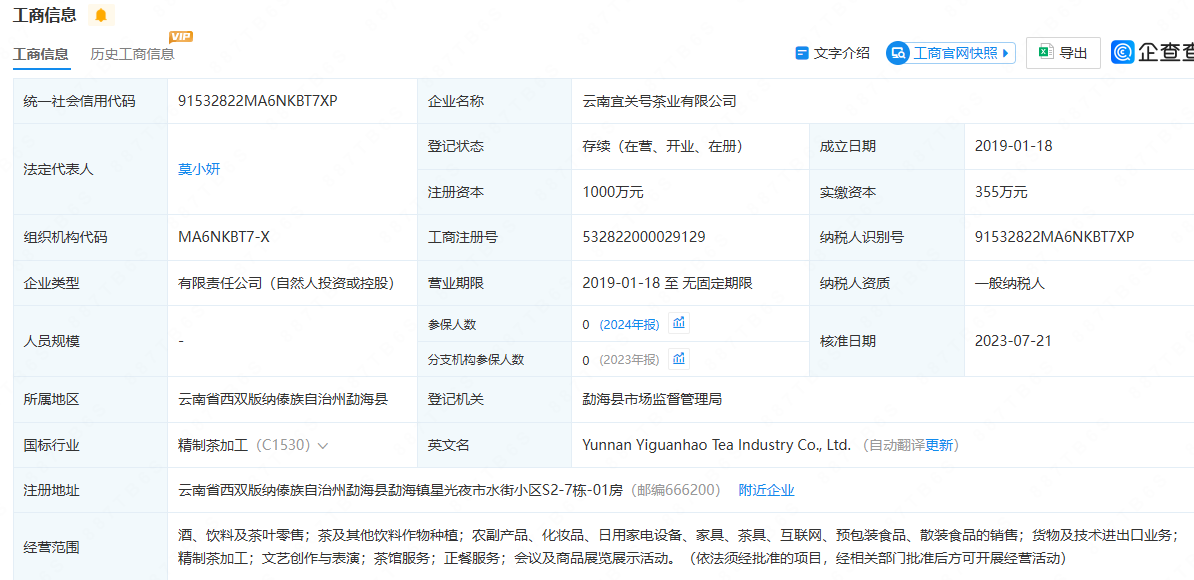
Task: Click the VIP badge on history tab
Action: 181,37
